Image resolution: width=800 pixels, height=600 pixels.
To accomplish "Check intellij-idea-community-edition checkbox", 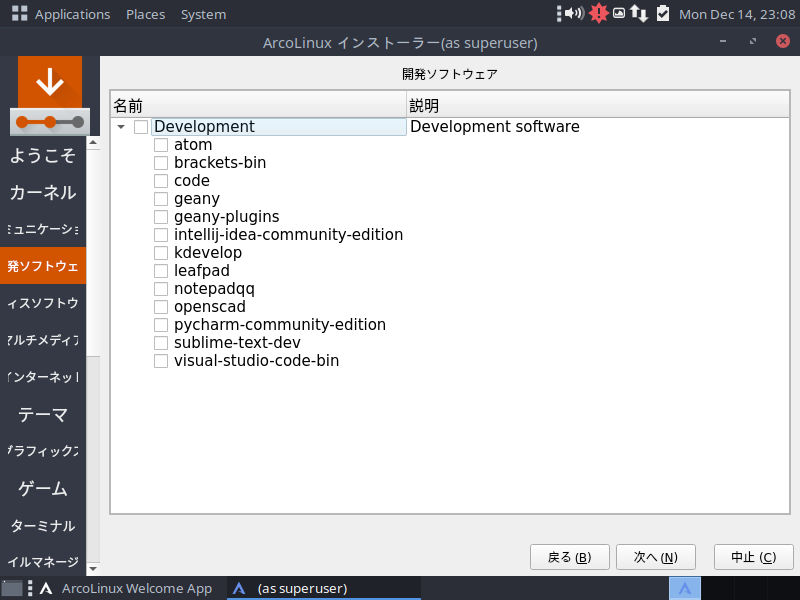I will tap(161, 235).
